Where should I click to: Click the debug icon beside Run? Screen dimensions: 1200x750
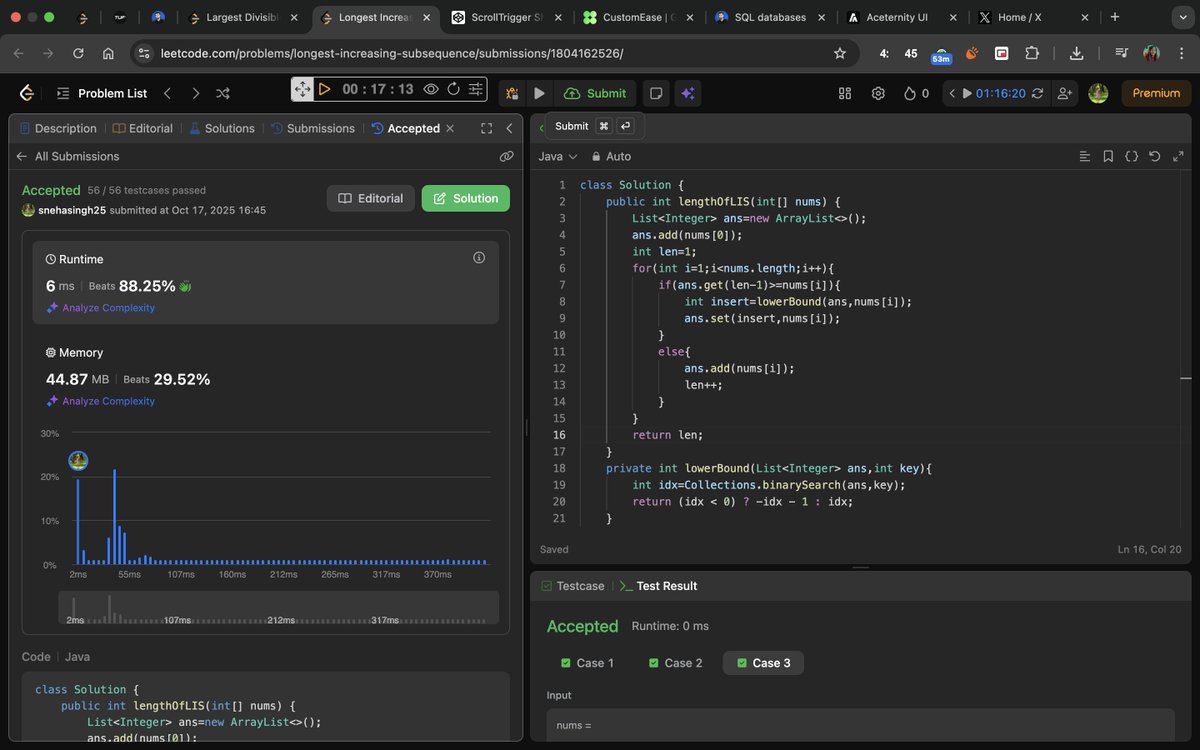coord(512,93)
